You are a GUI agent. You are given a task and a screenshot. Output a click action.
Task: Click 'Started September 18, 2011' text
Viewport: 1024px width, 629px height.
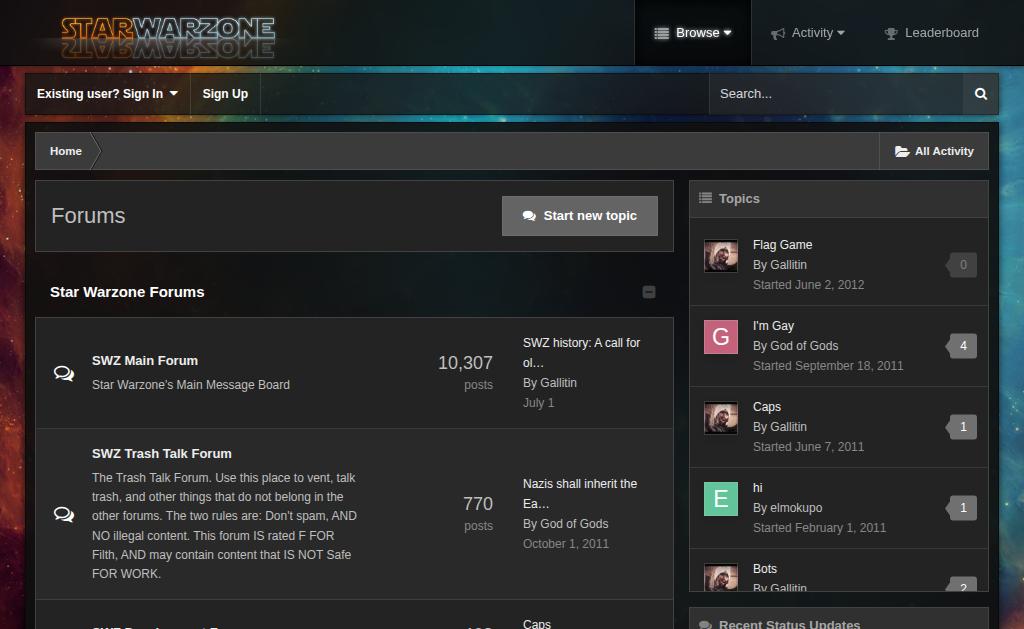pos(828,366)
